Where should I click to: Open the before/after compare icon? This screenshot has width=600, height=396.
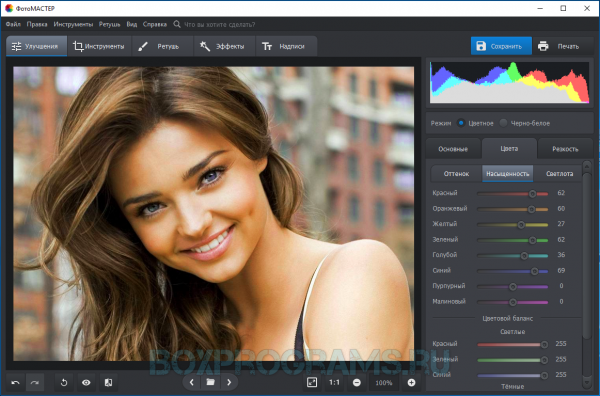[x=108, y=382]
